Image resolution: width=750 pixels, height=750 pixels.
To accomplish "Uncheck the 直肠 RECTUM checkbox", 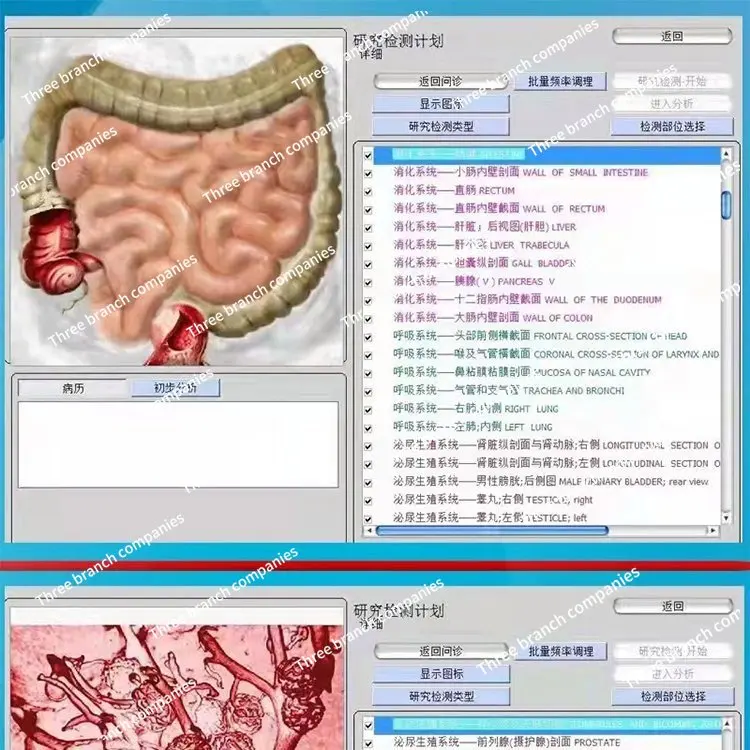I will [368, 192].
